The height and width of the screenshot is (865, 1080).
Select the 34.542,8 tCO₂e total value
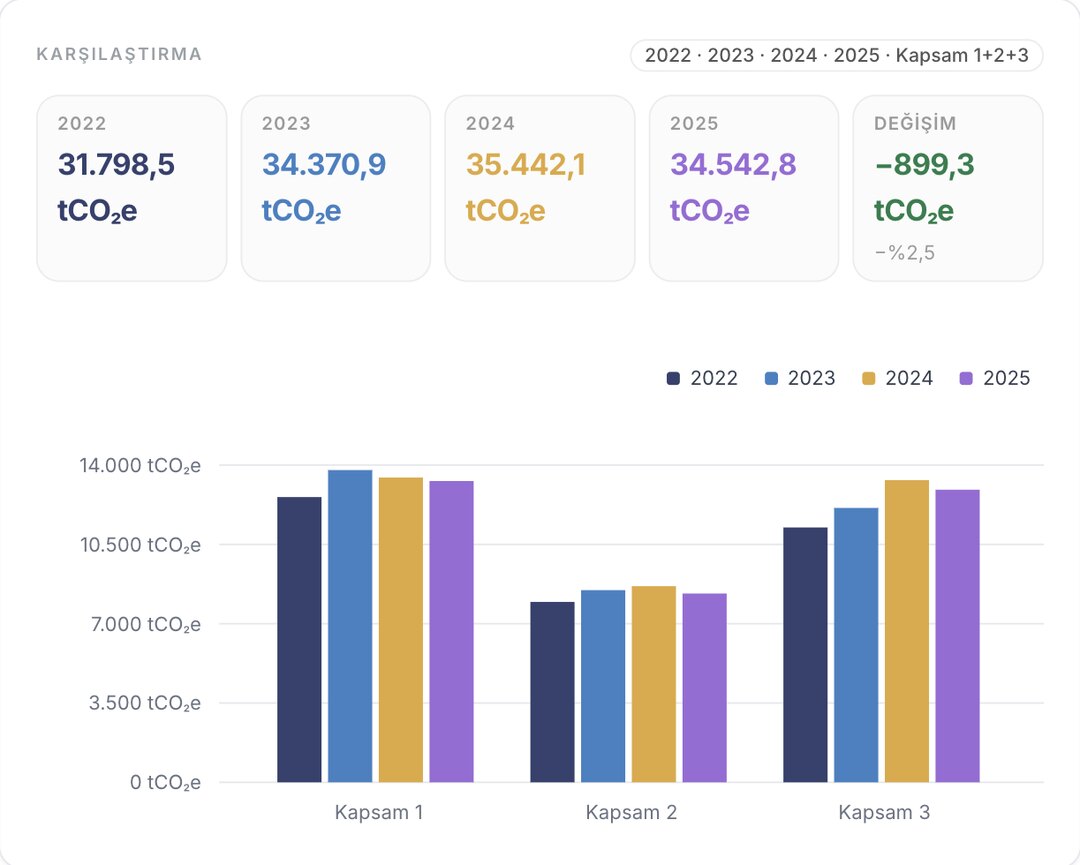733,187
